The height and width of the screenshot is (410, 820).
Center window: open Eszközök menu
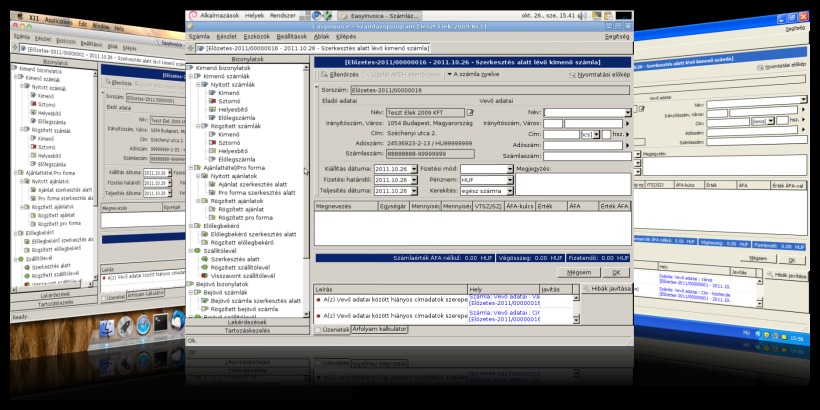(257, 37)
